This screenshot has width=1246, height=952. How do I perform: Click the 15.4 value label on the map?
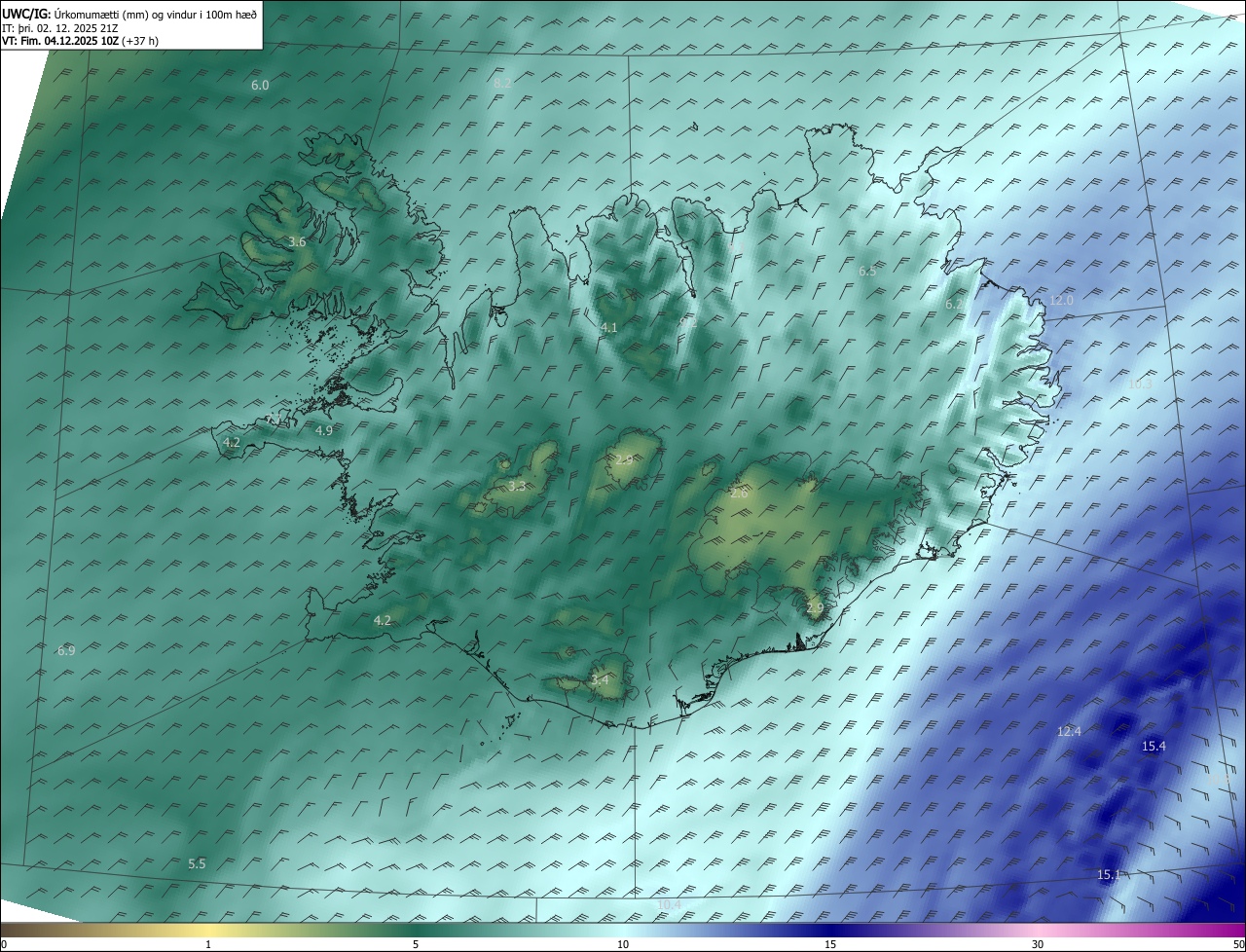[x=1154, y=747]
